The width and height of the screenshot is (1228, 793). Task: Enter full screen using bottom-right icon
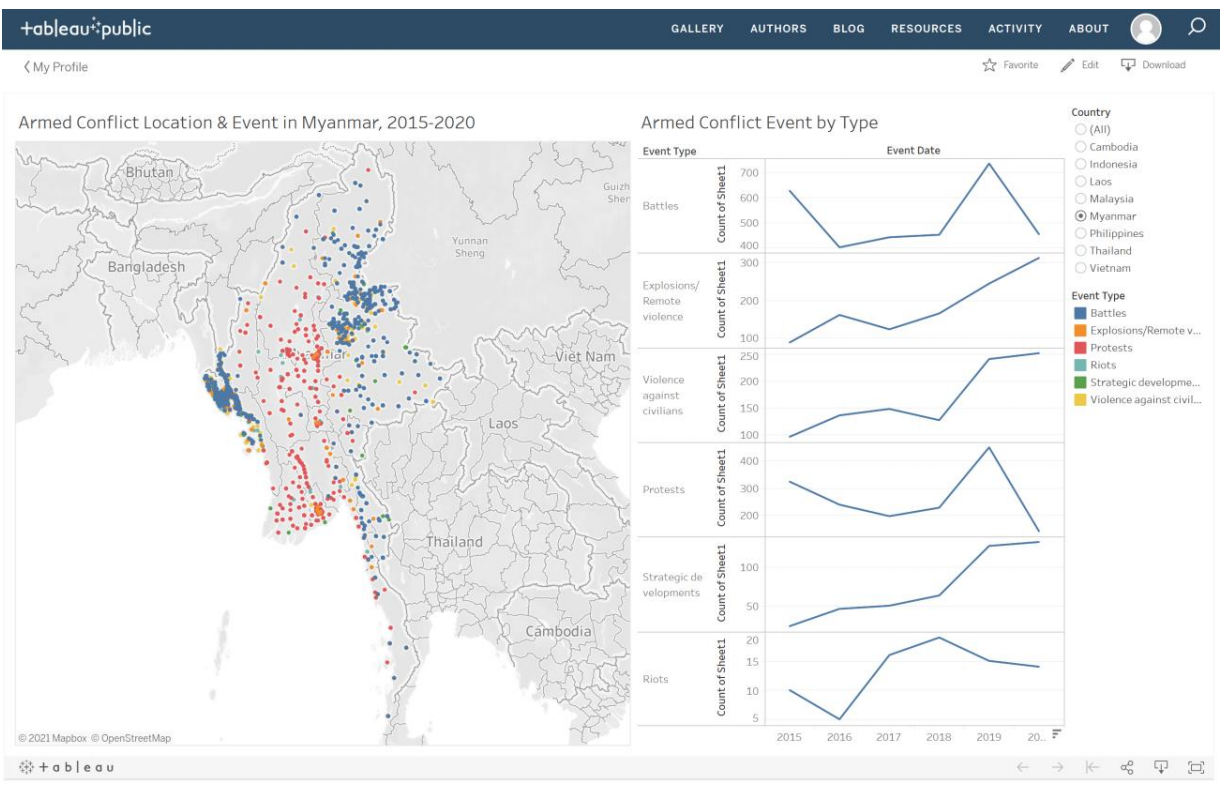(1195, 767)
